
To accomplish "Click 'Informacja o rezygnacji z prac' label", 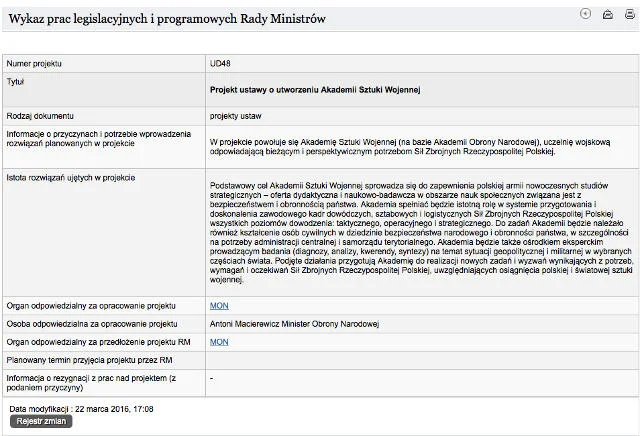I will 91,383.
